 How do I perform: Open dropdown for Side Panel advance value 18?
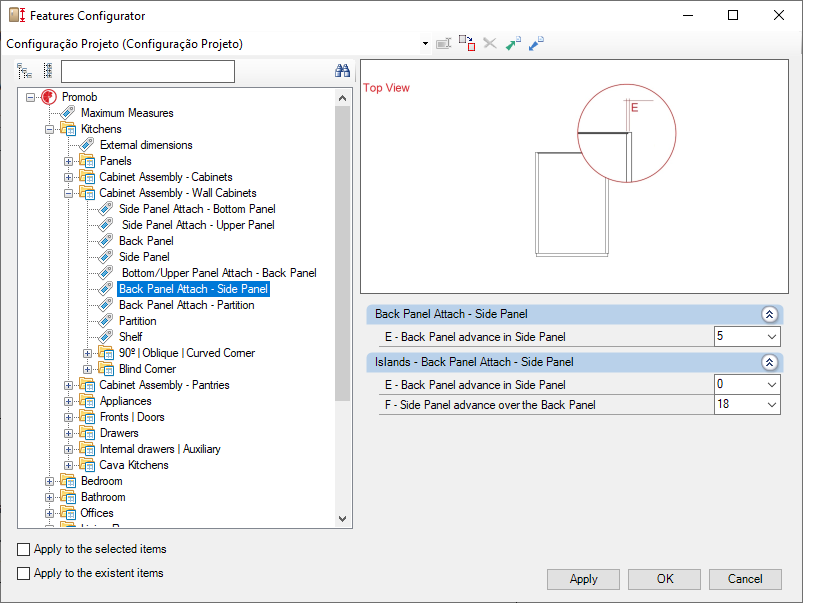pyautogui.click(x=772, y=405)
